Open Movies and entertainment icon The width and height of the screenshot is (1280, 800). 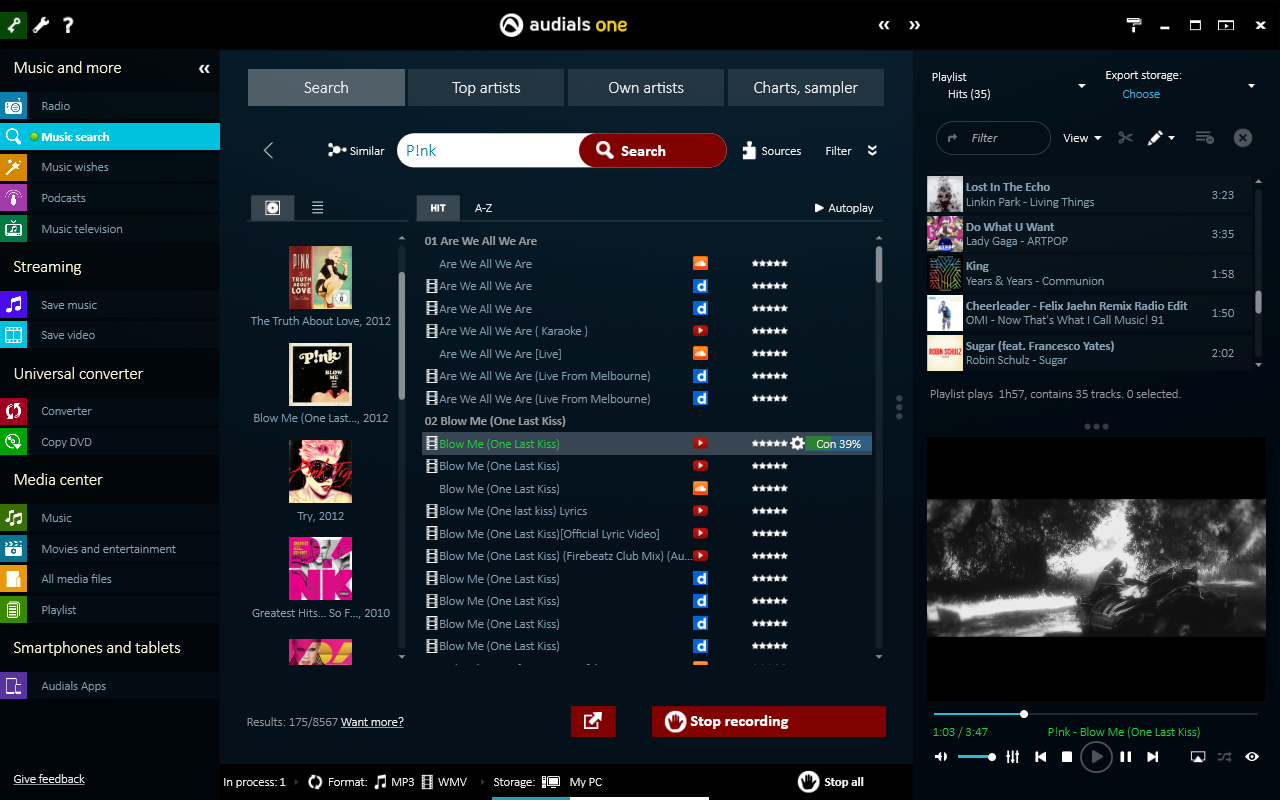[14, 549]
